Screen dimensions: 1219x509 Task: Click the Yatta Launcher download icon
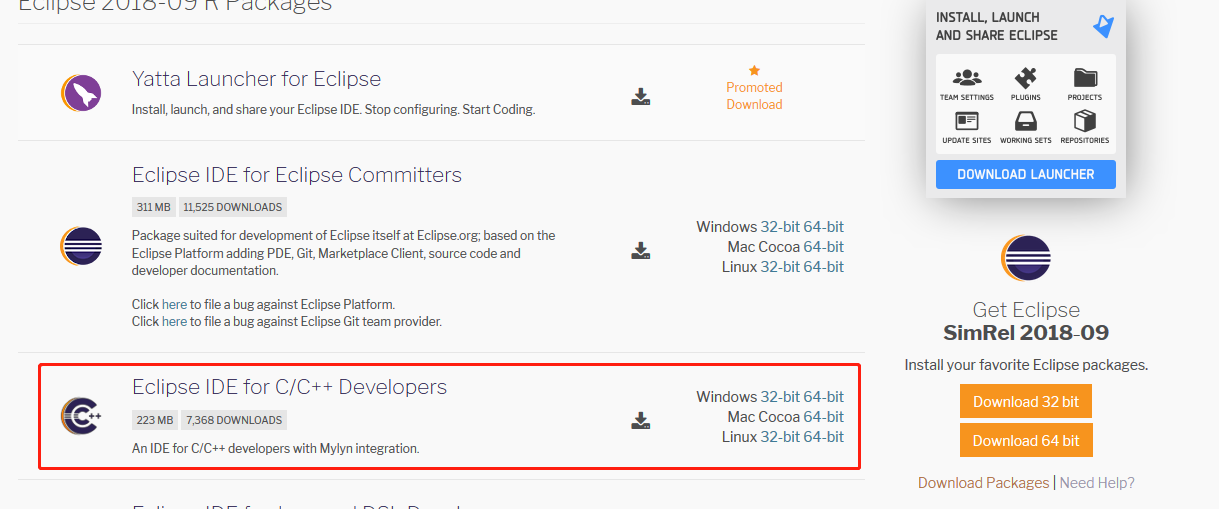click(x=641, y=96)
